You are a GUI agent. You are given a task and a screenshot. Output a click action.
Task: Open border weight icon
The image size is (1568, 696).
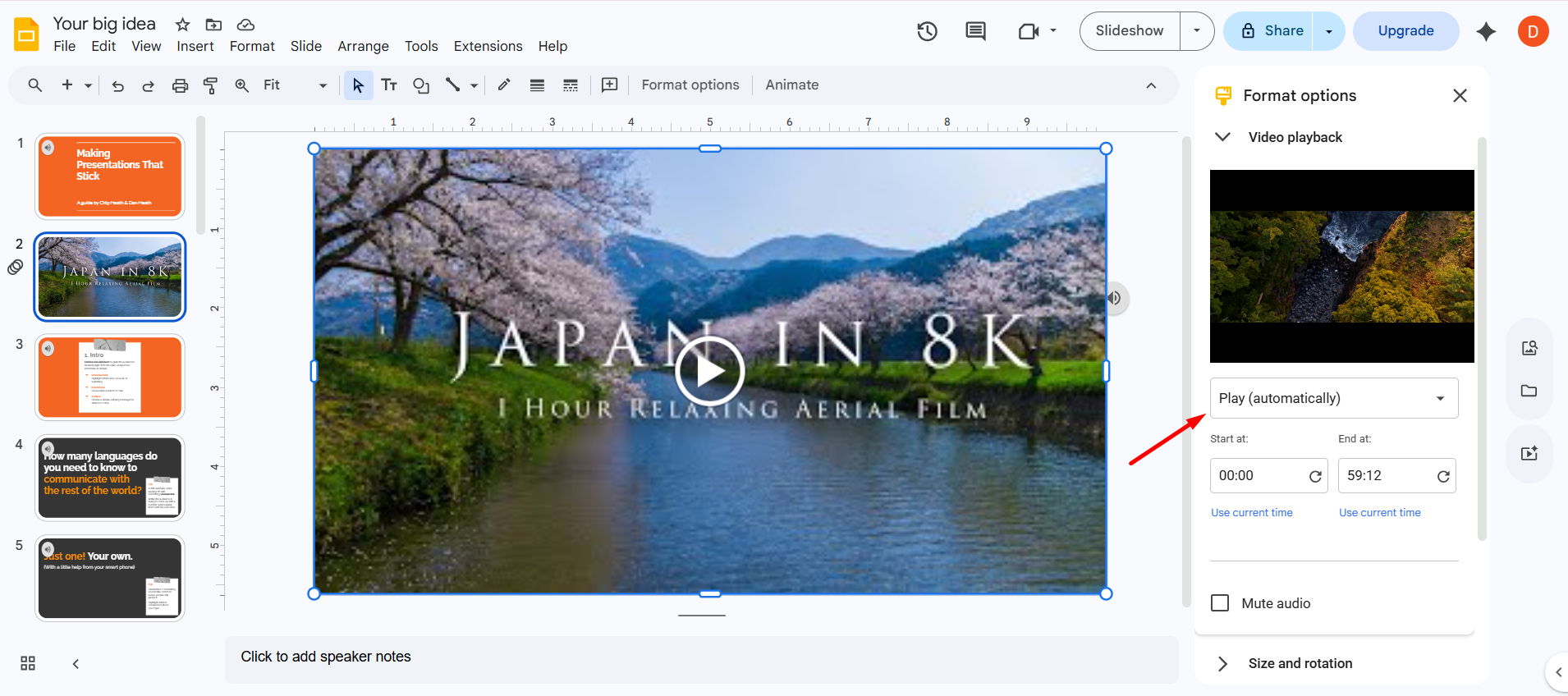537,85
